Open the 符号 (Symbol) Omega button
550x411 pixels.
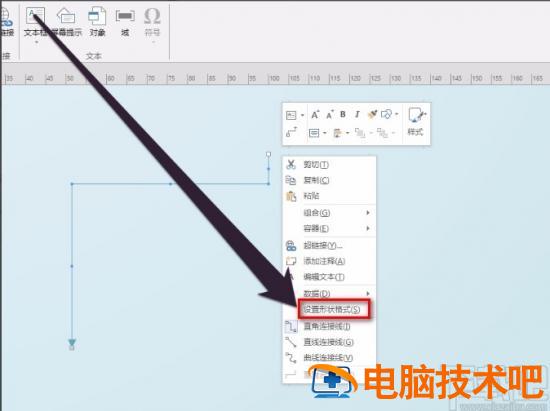pos(152,22)
